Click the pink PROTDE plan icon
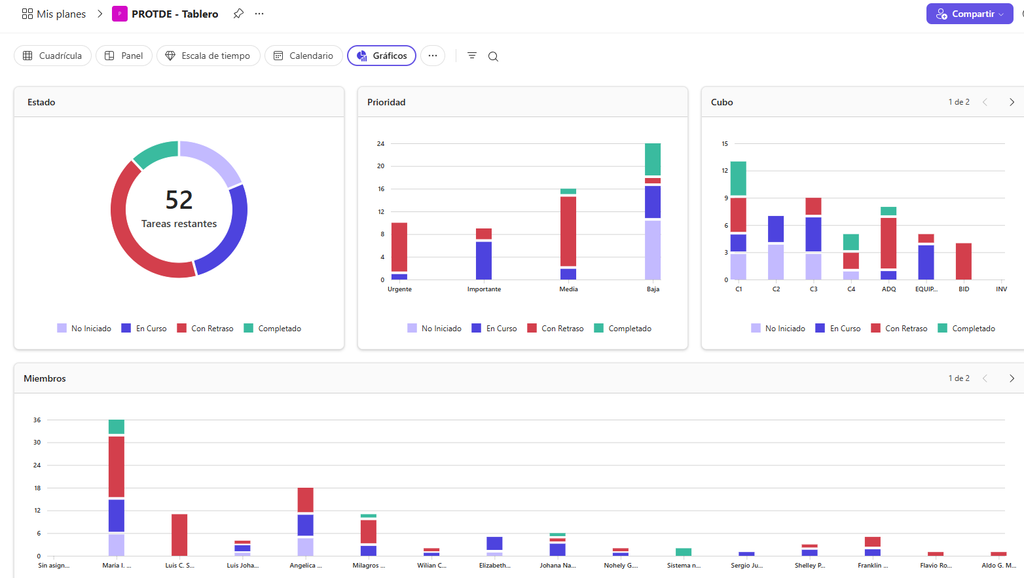The height and width of the screenshot is (578, 1024). click(x=120, y=14)
